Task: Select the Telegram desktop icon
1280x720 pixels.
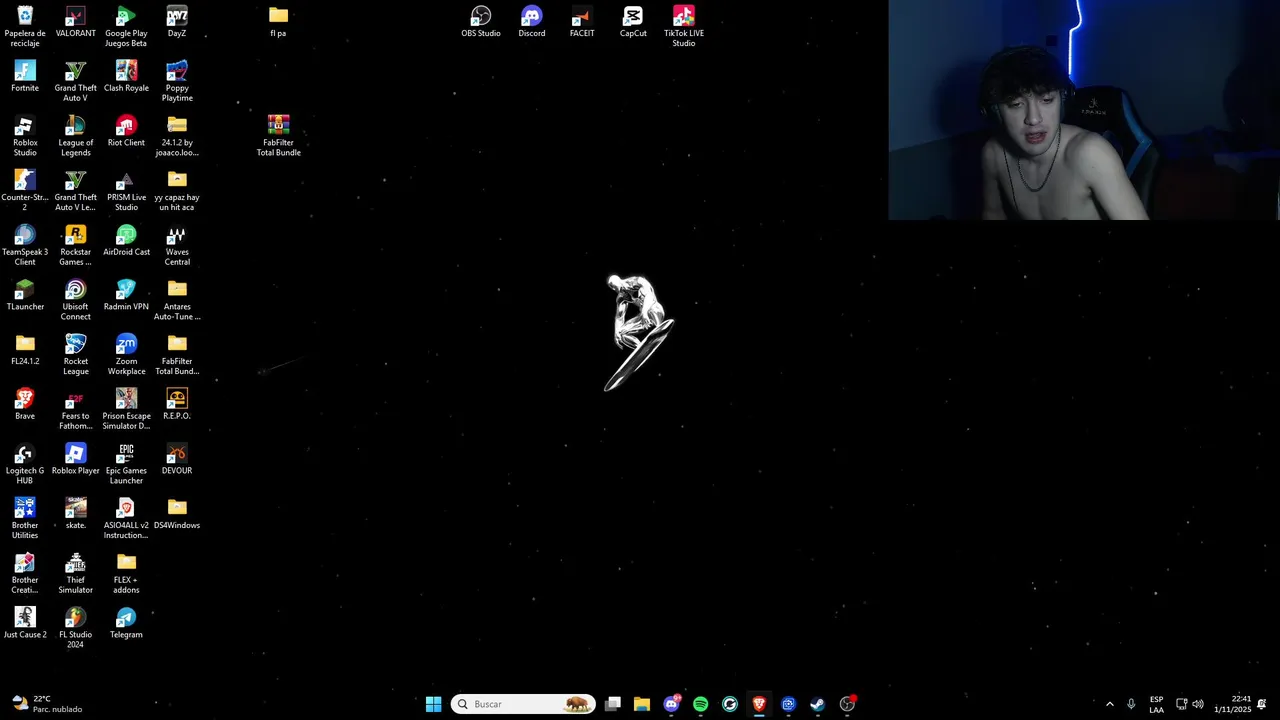Action: [x=126, y=623]
